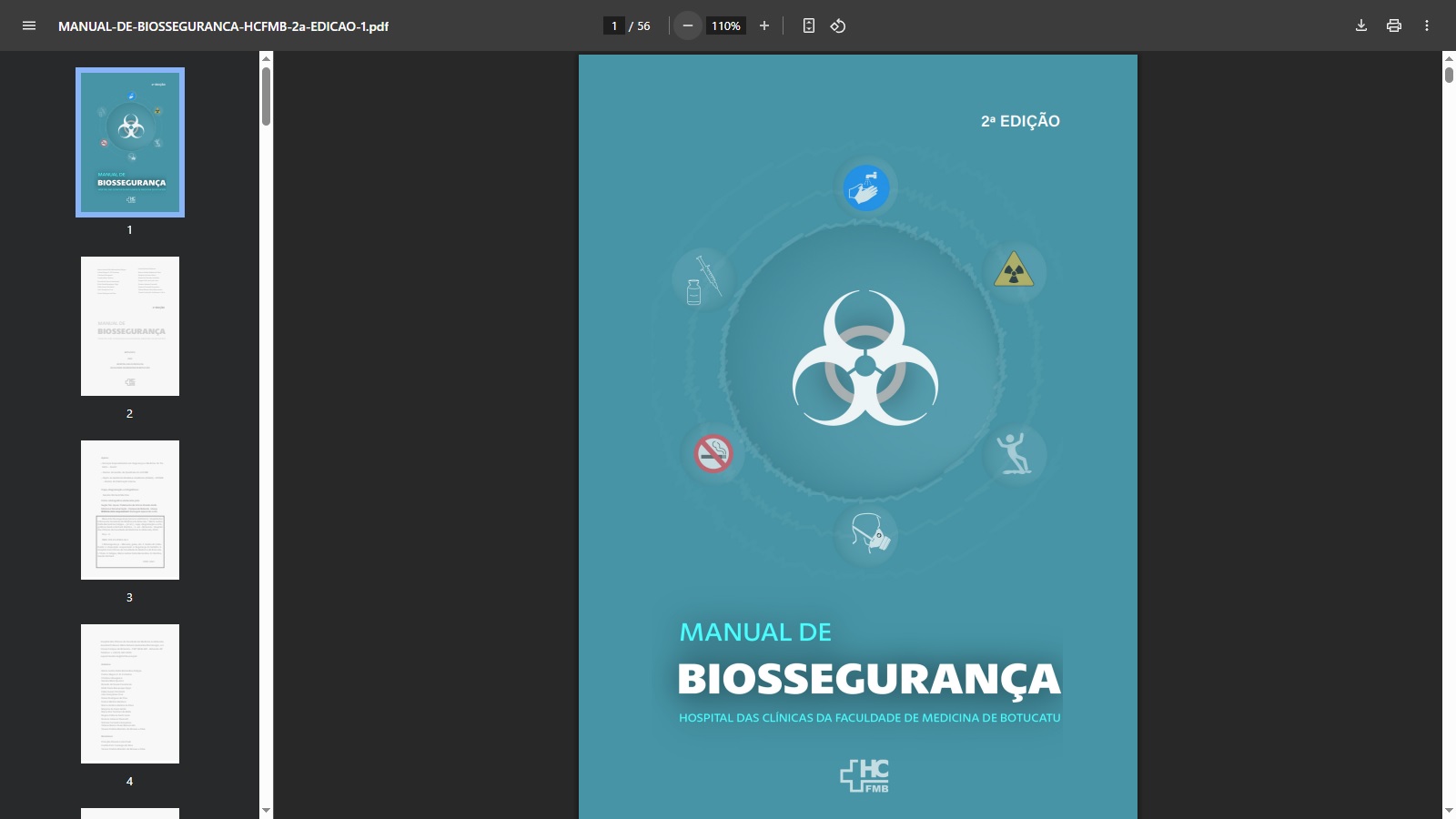The height and width of the screenshot is (819, 1456).
Task: Click the fit to page icon
Action: coord(808,25)
